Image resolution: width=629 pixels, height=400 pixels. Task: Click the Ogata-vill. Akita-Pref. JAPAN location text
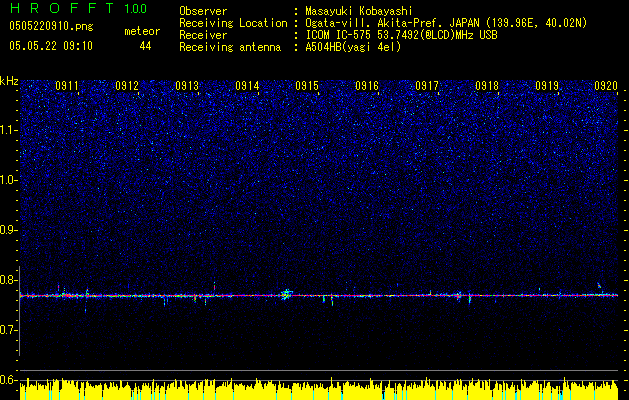446,23
